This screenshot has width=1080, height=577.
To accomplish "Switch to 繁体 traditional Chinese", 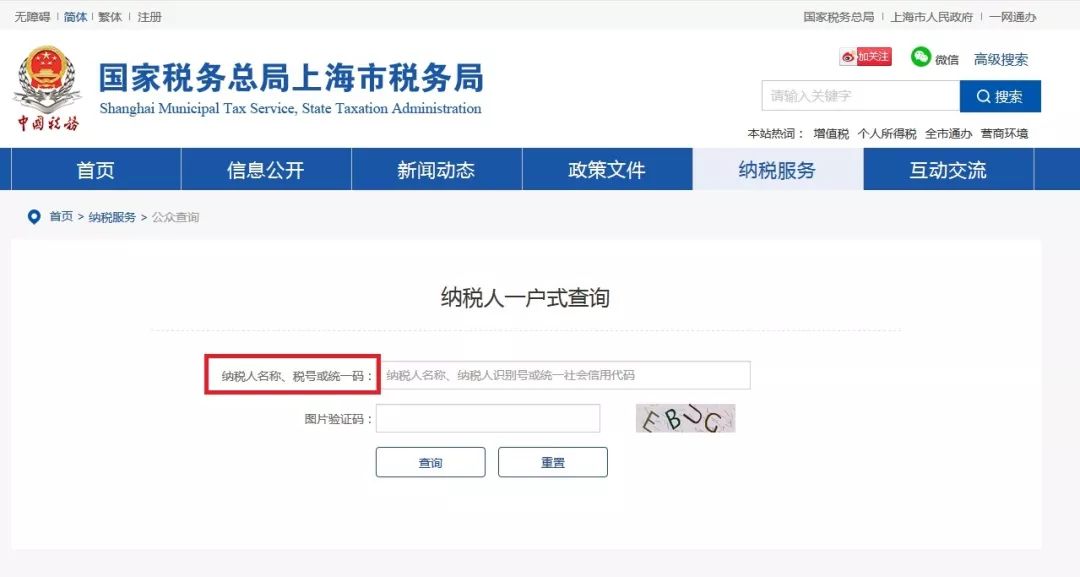I will (x=108, y=16).
